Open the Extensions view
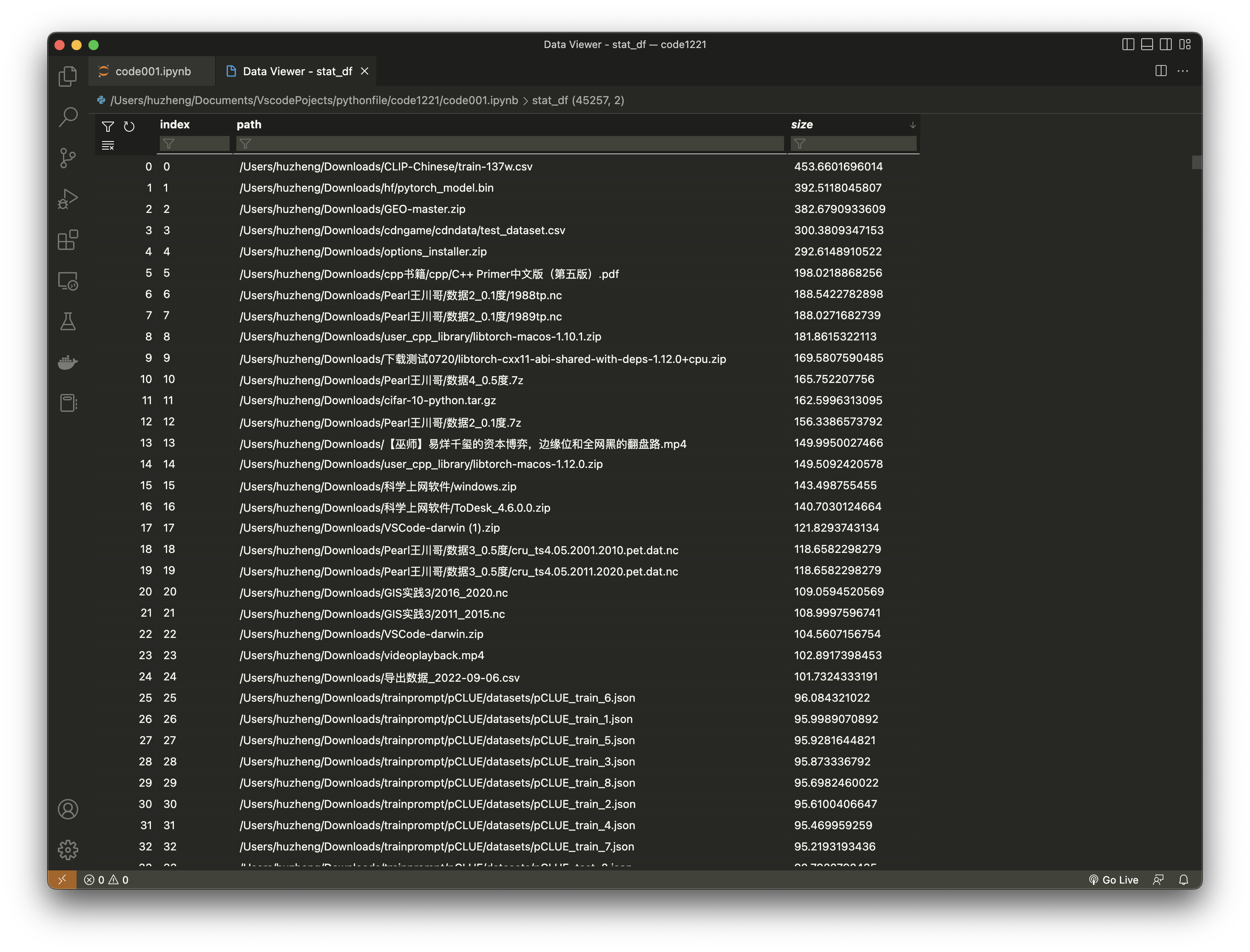 click(68, 240)
